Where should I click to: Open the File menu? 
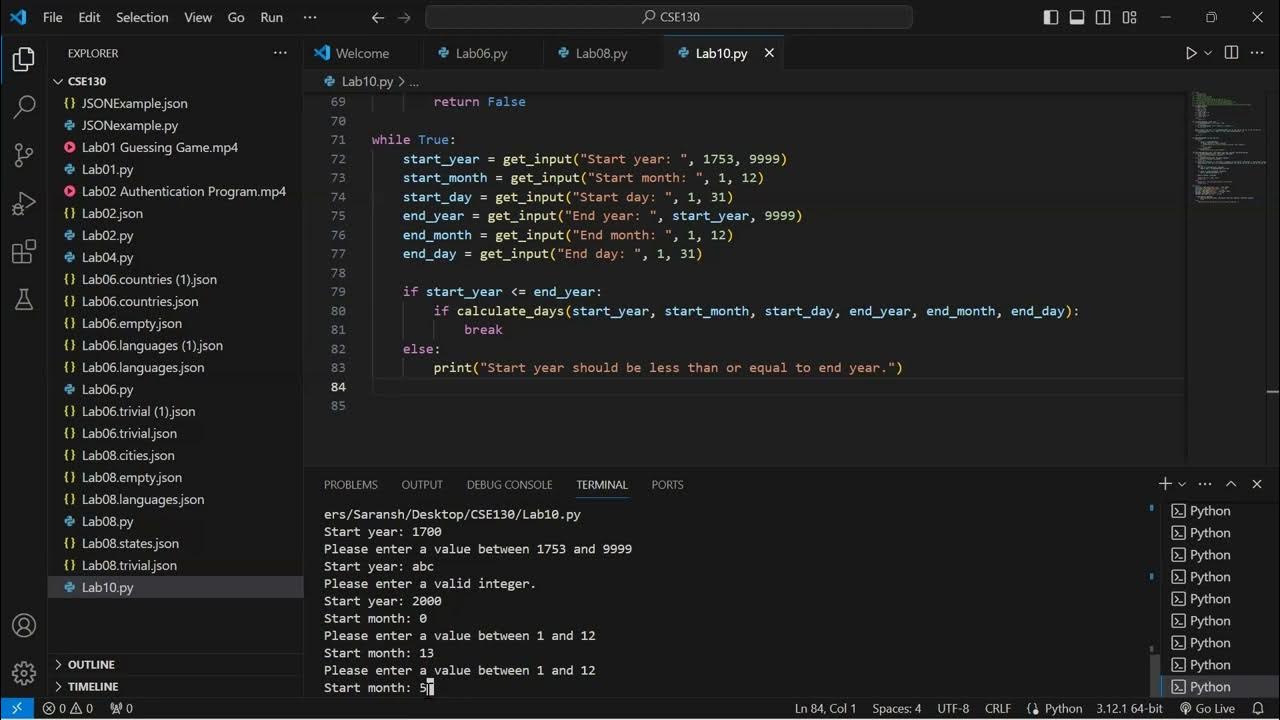pos(53,17)
